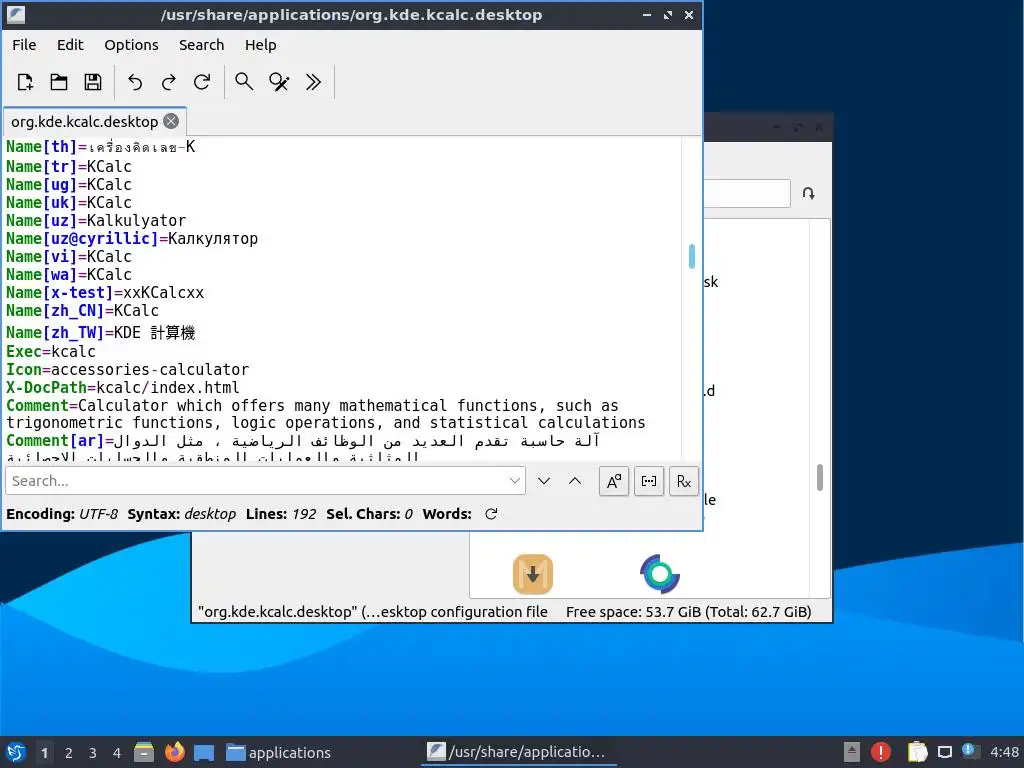The width and height of the screenshot is (1024, 768).
Task: Create a new document with toolbar icon
Action: coord(25,82)
